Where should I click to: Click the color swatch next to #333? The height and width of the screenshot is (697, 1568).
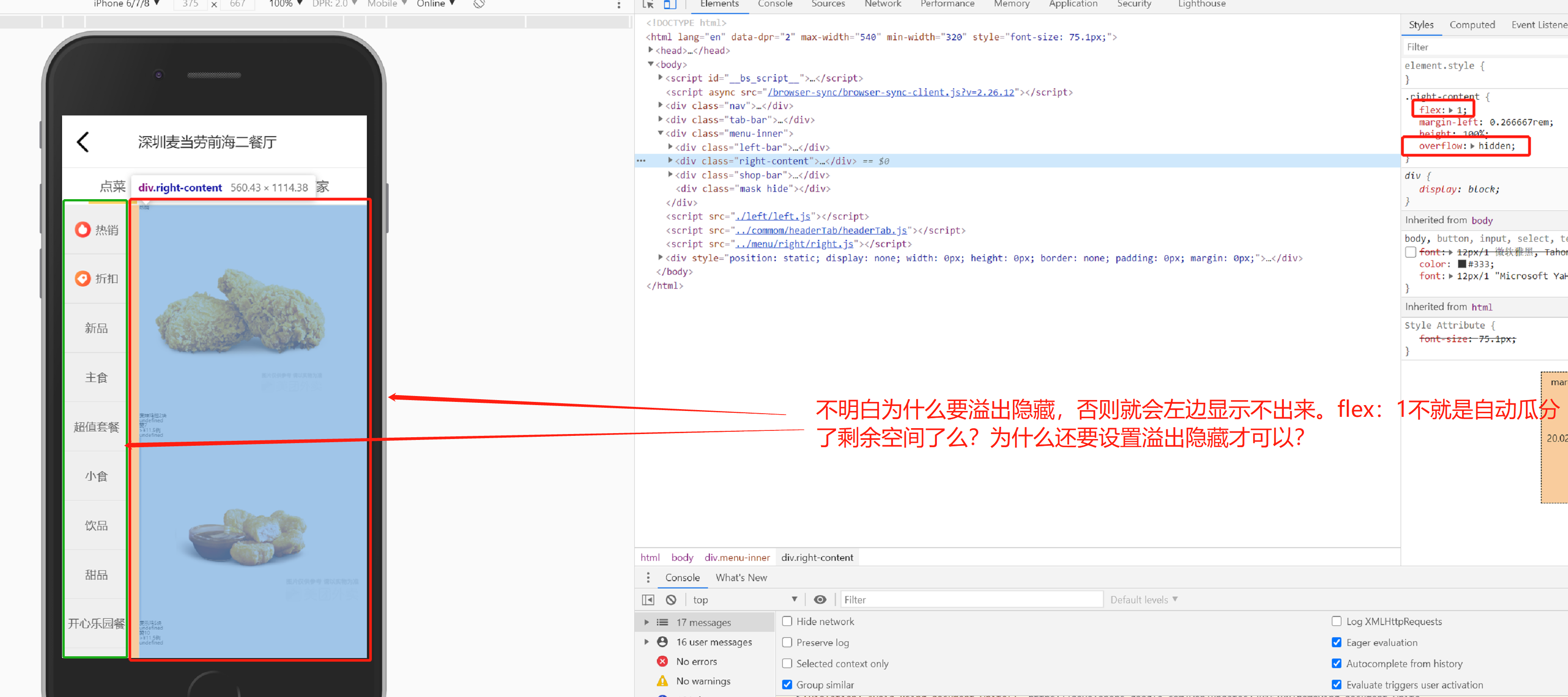(1462, 263)
